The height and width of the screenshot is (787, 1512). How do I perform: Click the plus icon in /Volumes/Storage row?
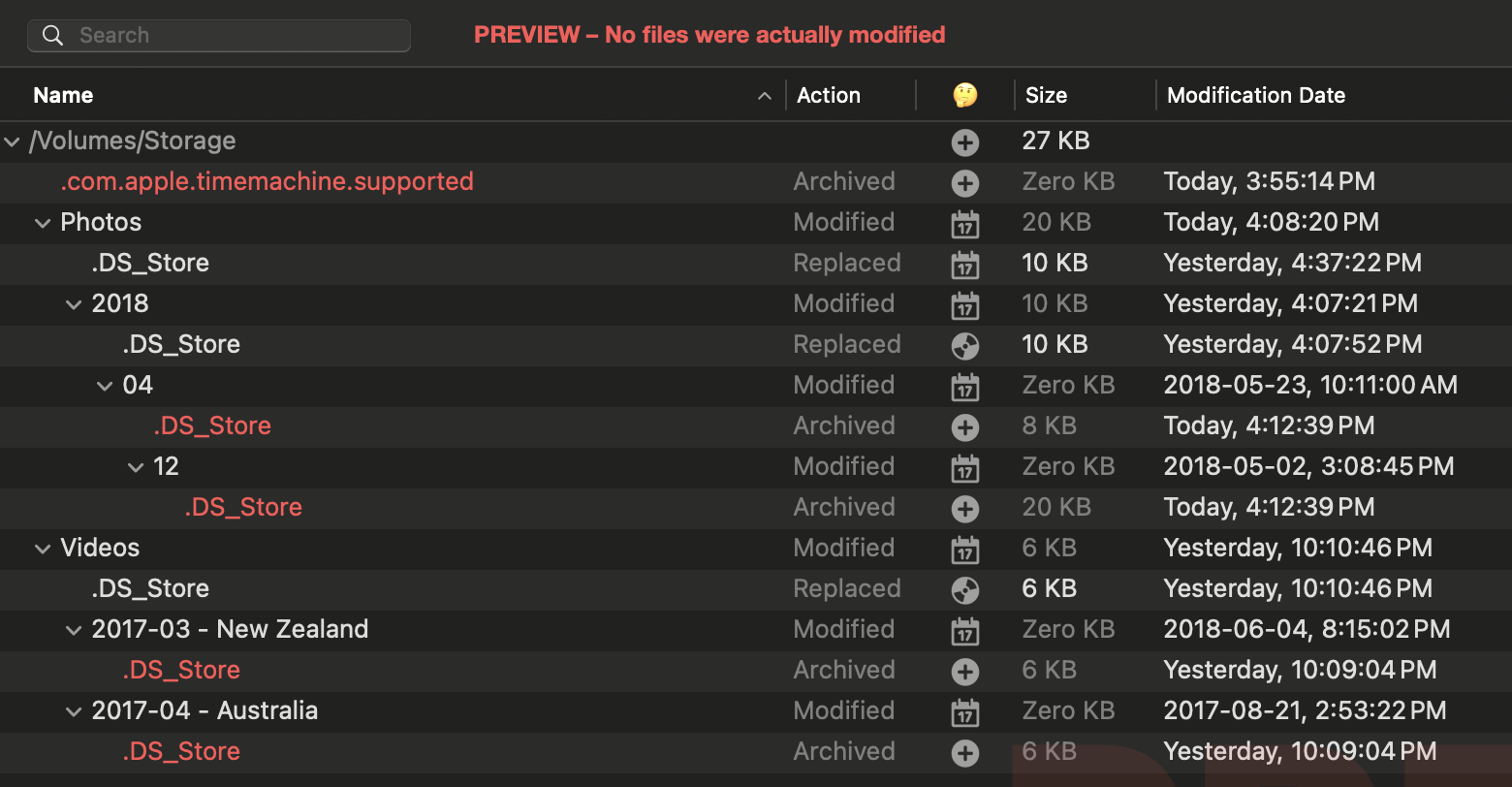(x=964, y=142)
